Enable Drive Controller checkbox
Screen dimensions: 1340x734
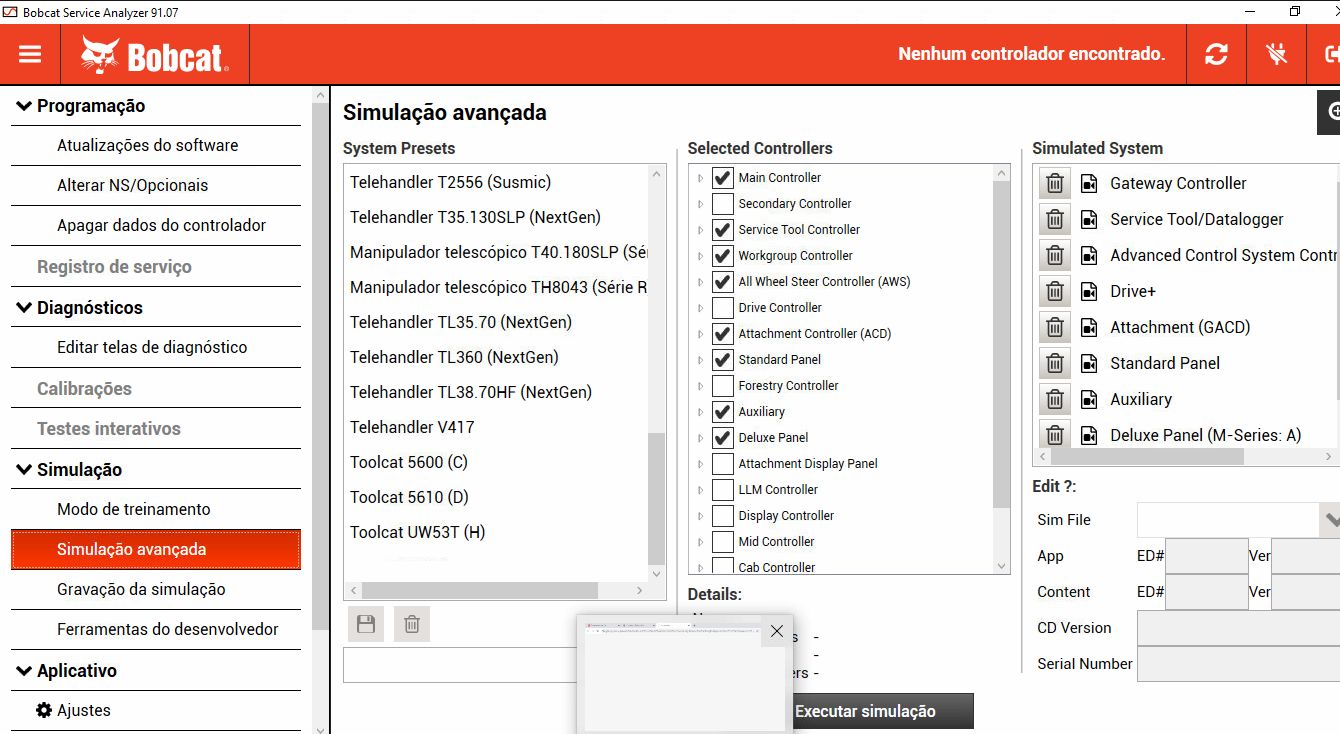click(723, 308)
